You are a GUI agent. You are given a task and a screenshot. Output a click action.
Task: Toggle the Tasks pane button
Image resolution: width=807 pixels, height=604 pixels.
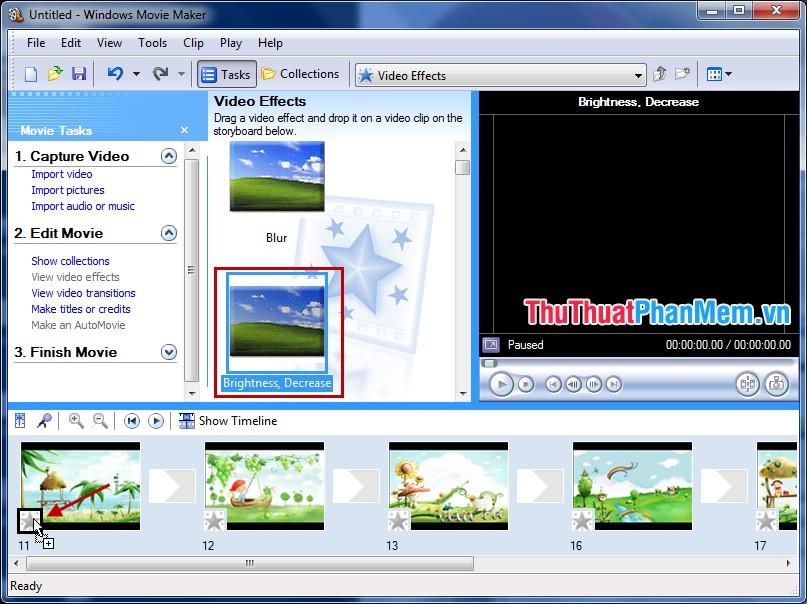click(225, 73)
